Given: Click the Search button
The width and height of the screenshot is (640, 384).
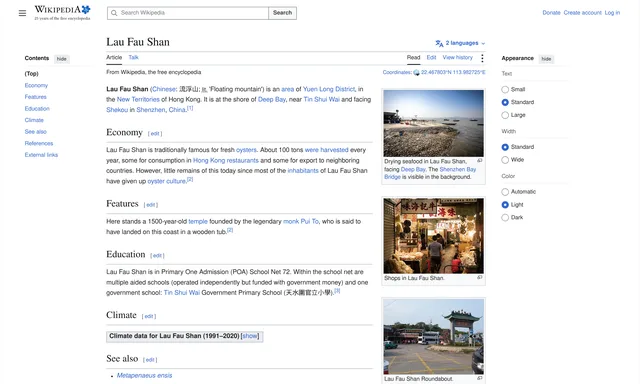Looking at the screenshot, I should click(x=282, y=13).
